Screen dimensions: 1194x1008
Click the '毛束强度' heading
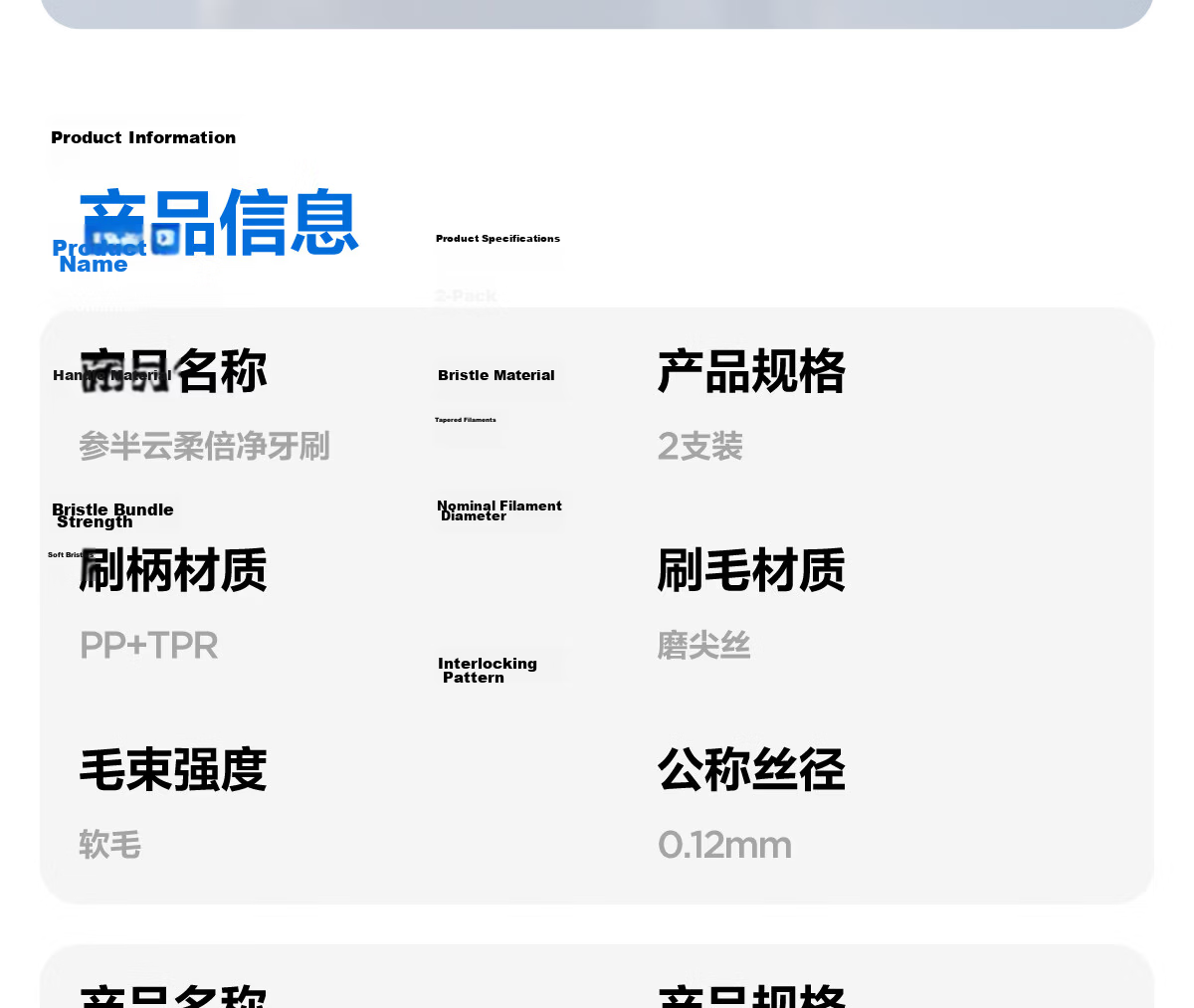pos(173,769)
